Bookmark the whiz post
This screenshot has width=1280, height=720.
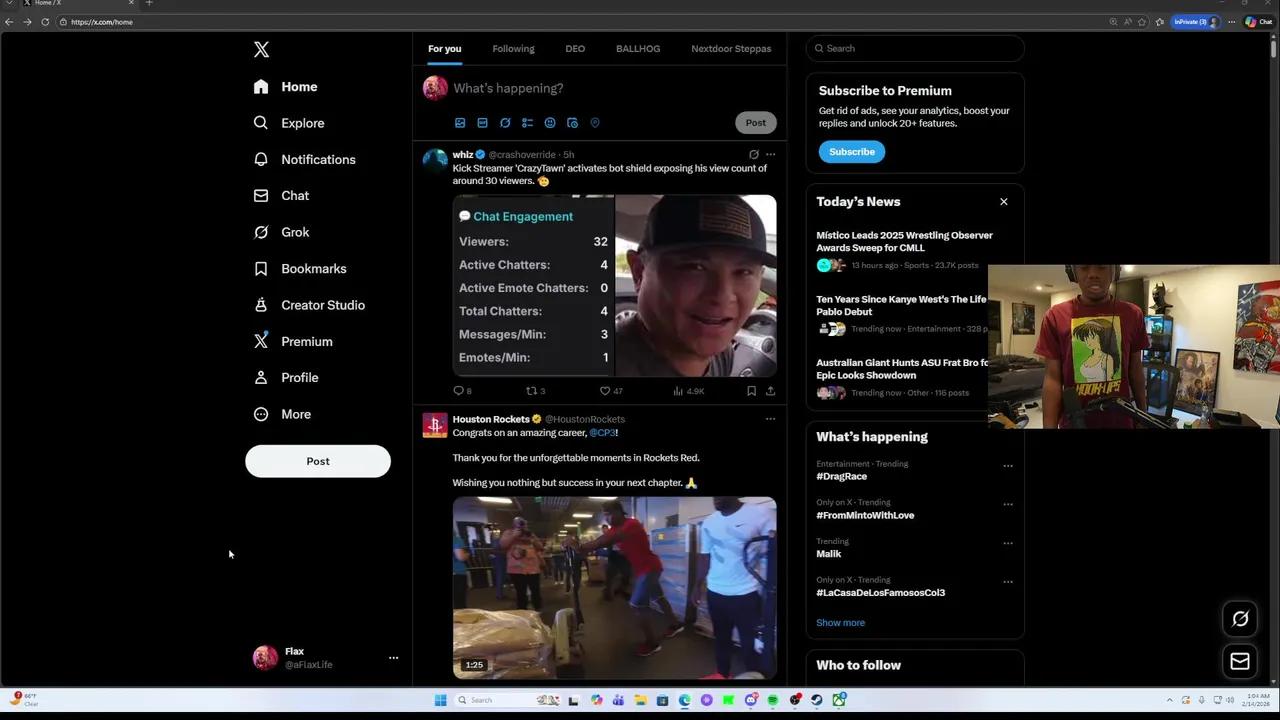click(x=751, y=391)
